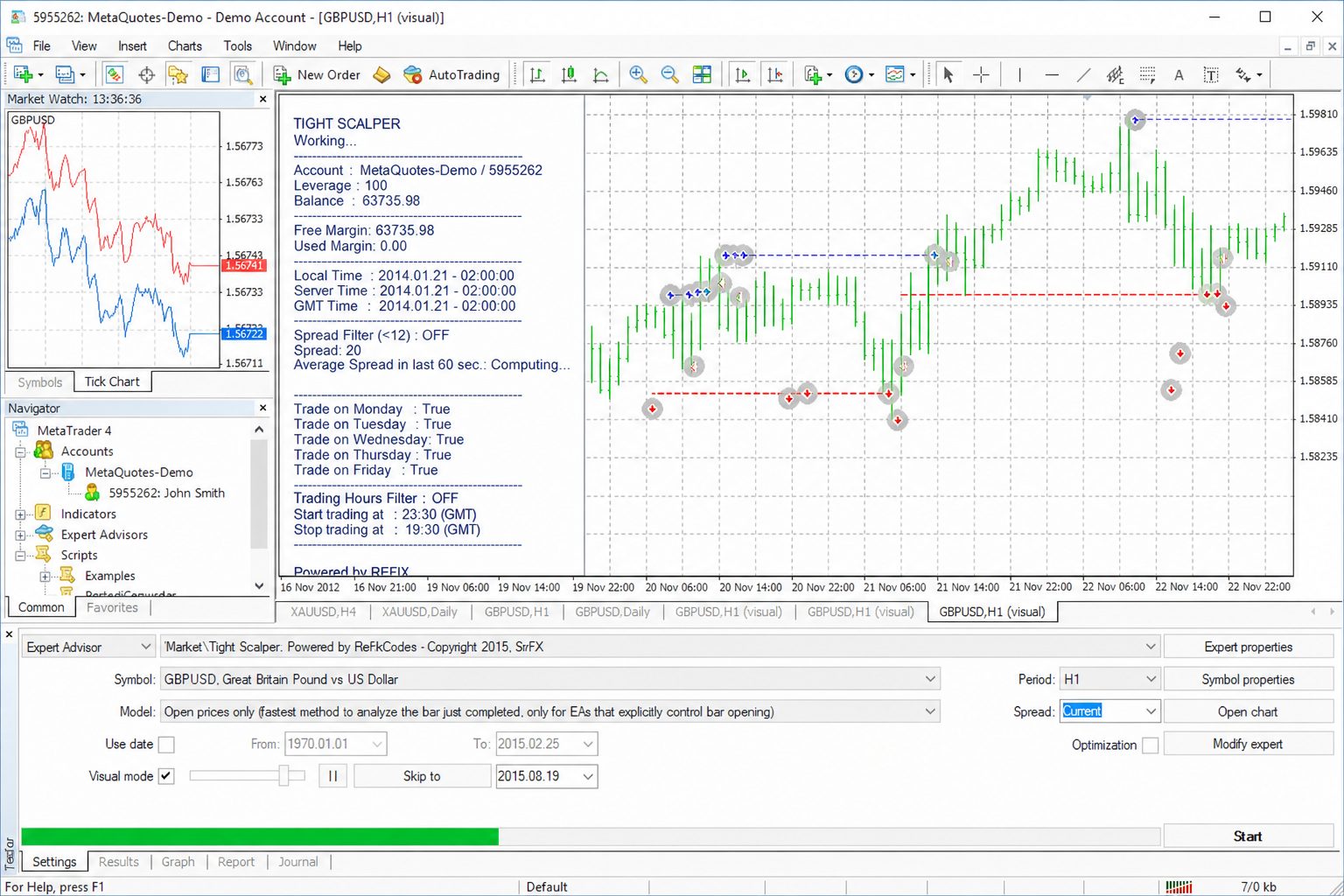Select the Text tool A icon
Image resolution: width=1344 pixels, height=896 pixels.
point(1179,74)
